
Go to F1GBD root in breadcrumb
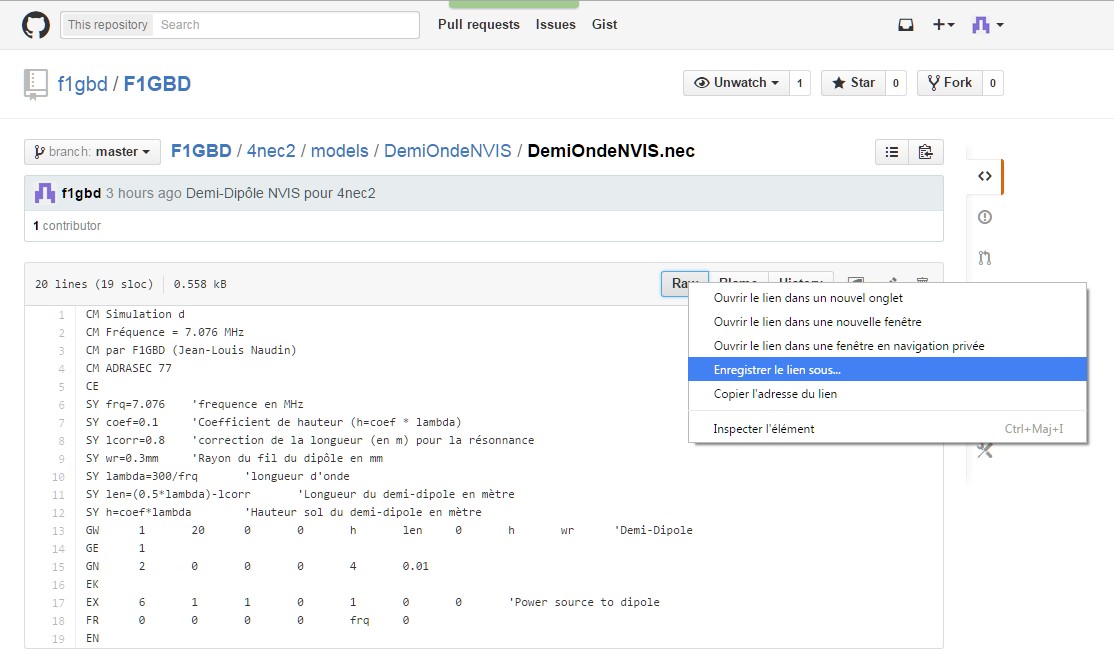(201, 151)
